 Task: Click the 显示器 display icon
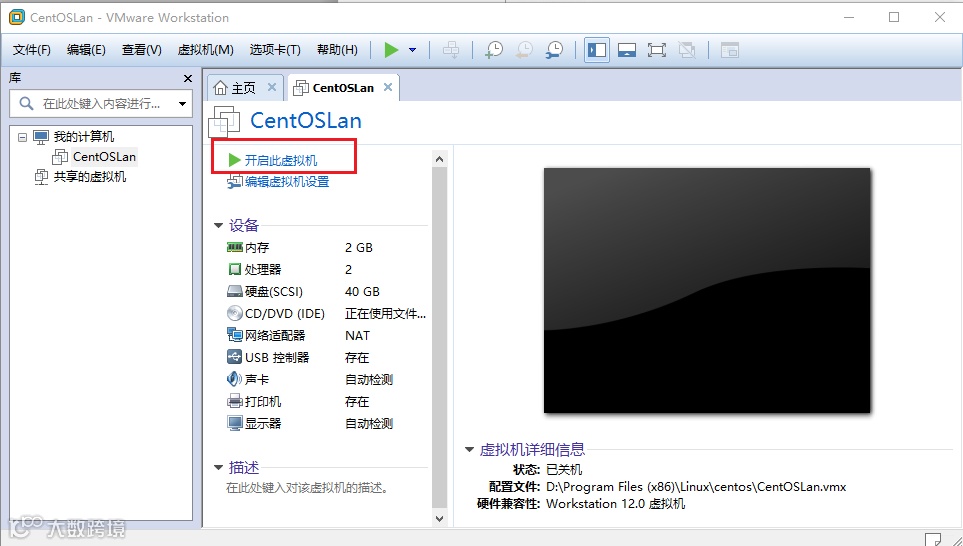[x=235, y=424]
